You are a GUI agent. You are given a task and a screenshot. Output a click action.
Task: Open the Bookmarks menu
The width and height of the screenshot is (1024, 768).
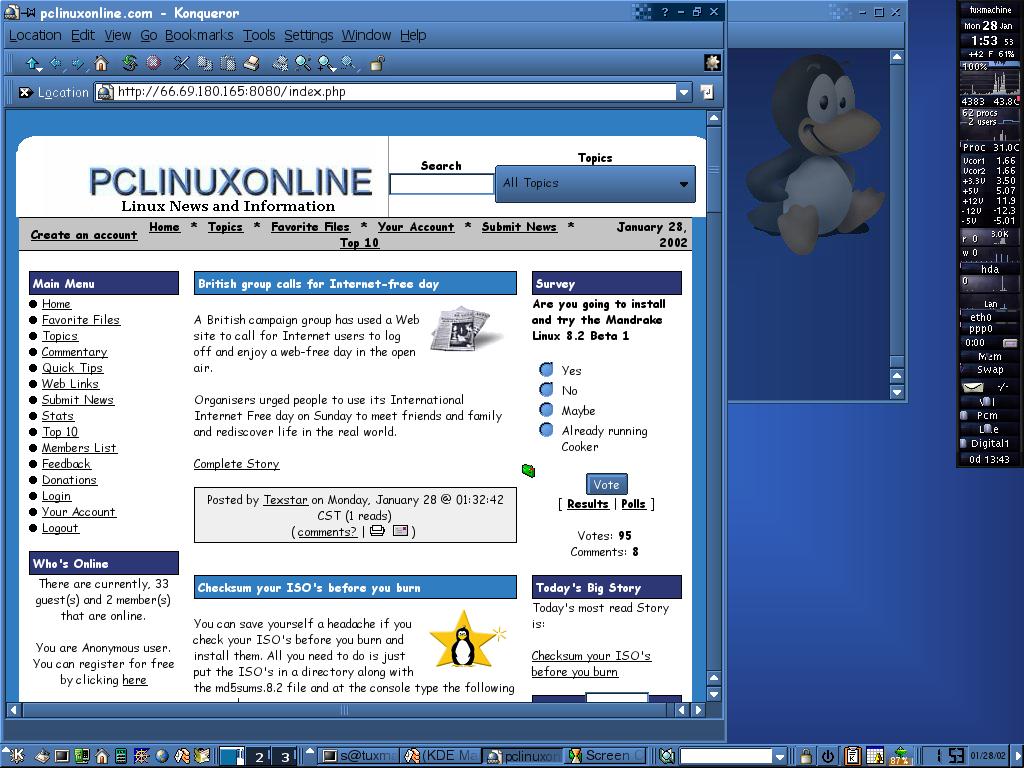[199, 35]
